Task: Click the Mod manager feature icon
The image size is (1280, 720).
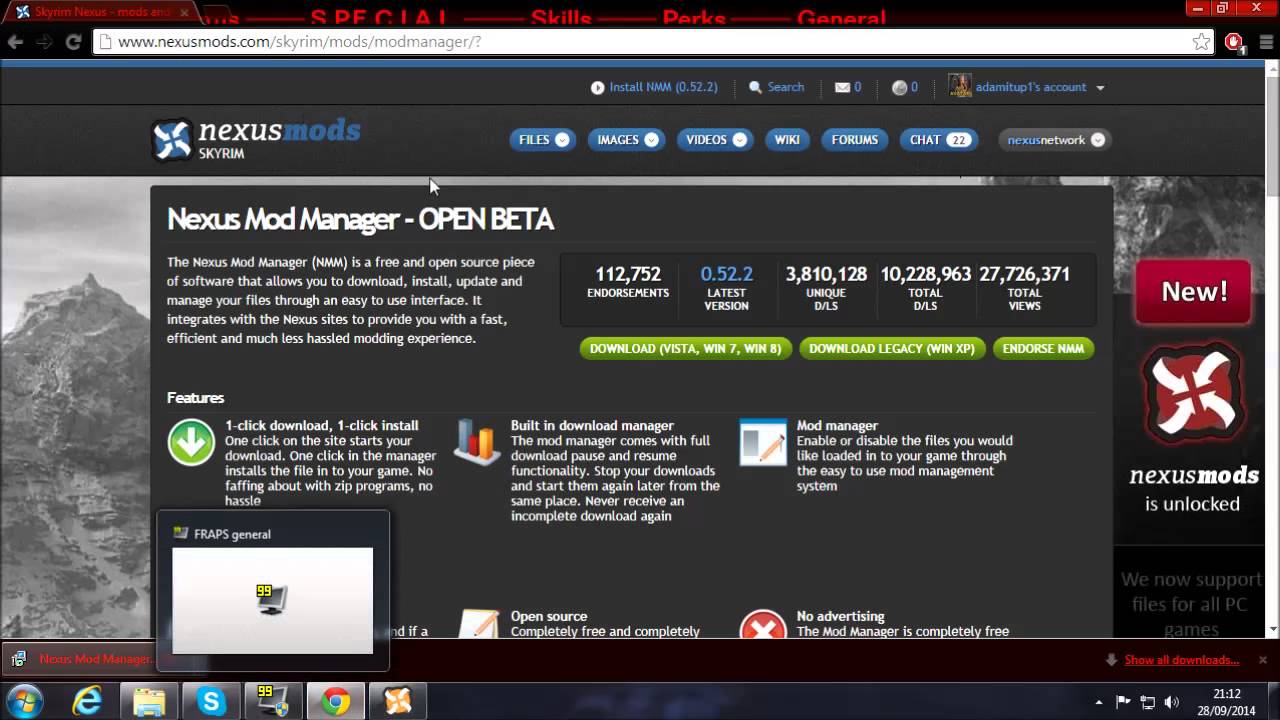Action: pos(763,442)
